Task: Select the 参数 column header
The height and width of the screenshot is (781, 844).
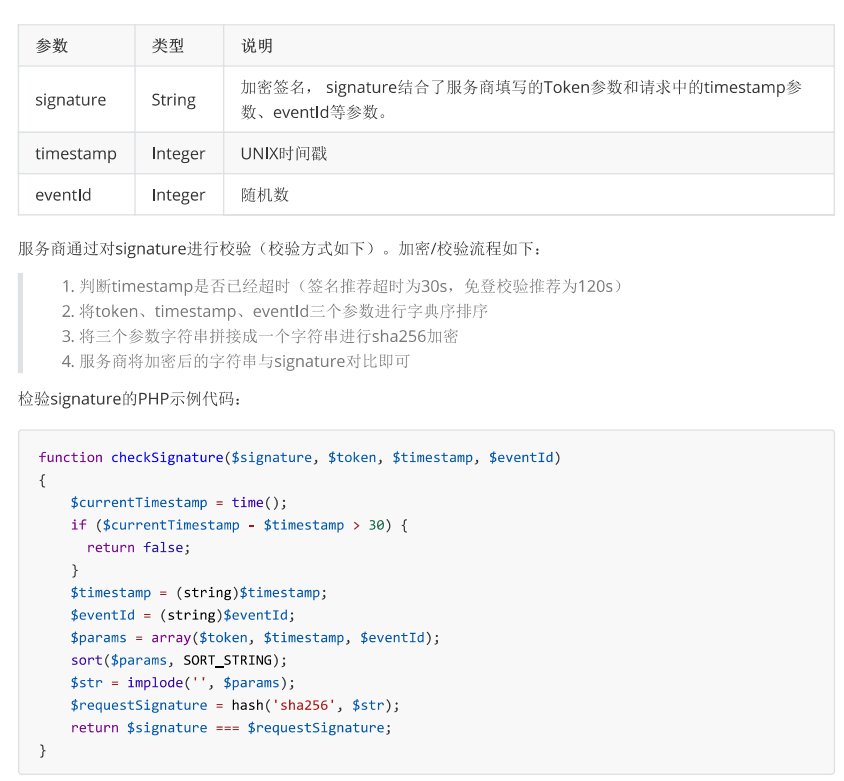Action: (x=76, y=46)
